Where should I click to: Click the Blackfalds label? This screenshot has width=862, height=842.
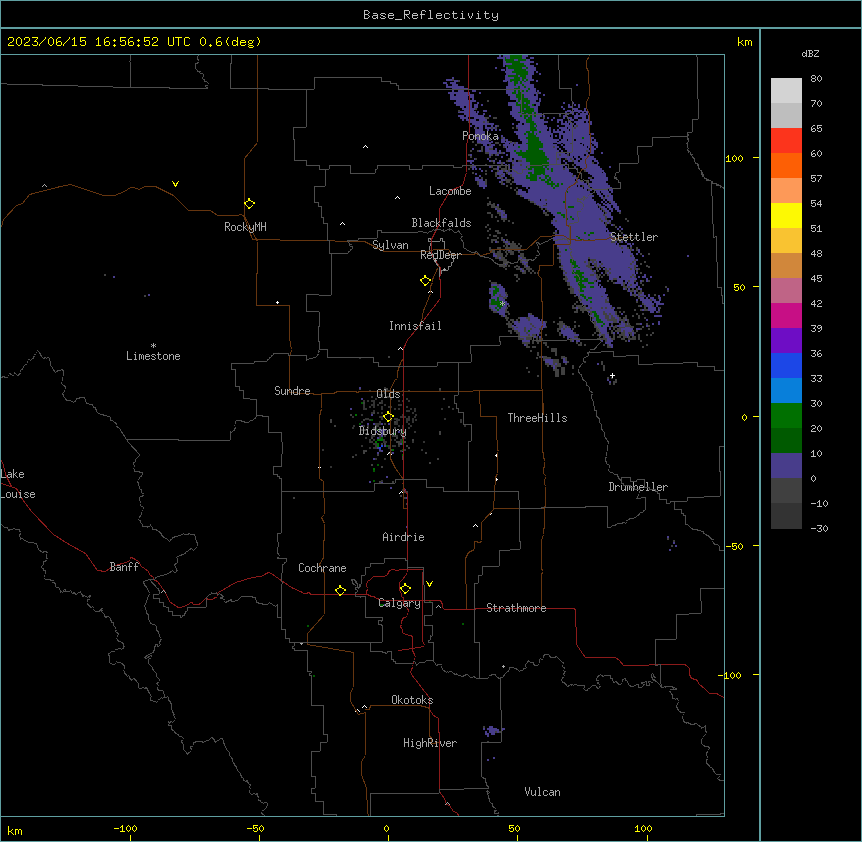tap(441, 223)
